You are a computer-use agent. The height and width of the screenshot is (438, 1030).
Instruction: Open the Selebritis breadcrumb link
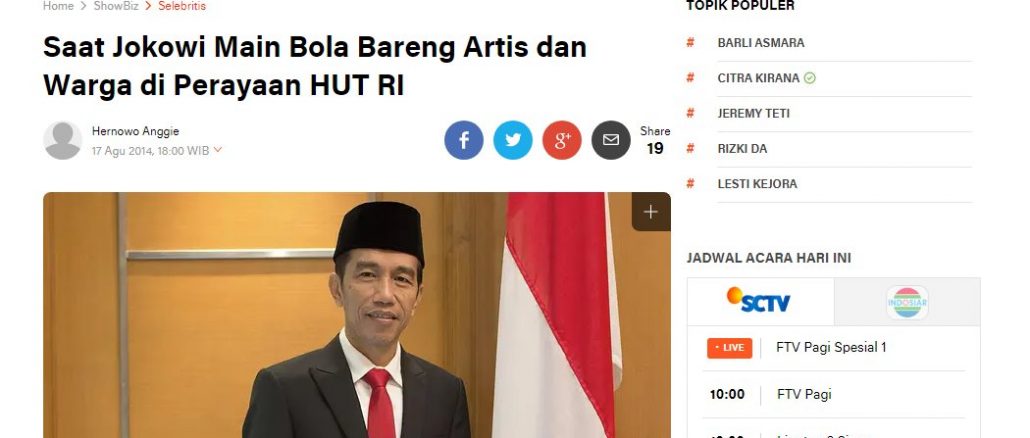pyautogui.click(x=182, y=6)
